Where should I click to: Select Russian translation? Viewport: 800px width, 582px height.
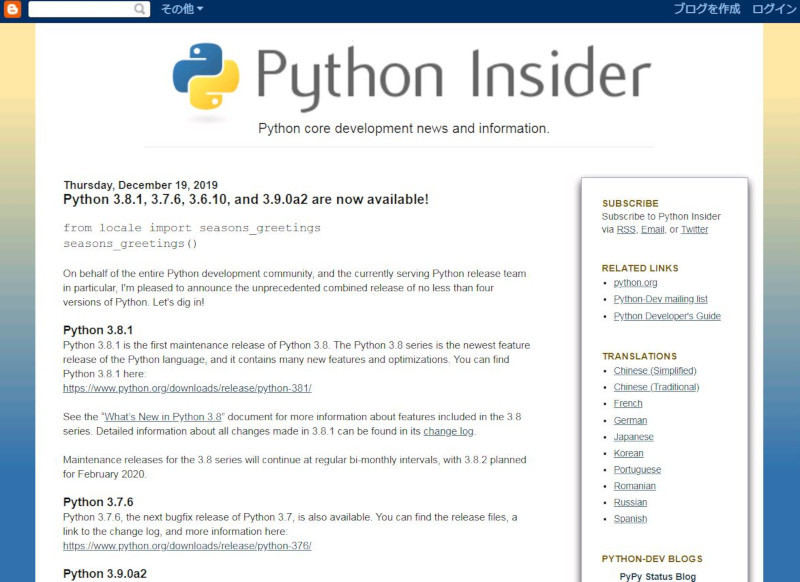(x=630, y=502)
